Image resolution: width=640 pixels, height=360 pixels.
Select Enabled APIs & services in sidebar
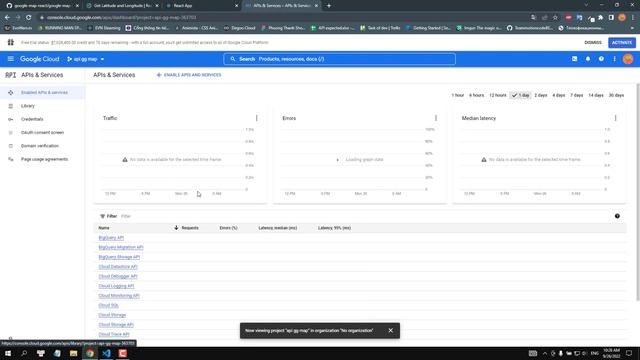coord(42,93)
